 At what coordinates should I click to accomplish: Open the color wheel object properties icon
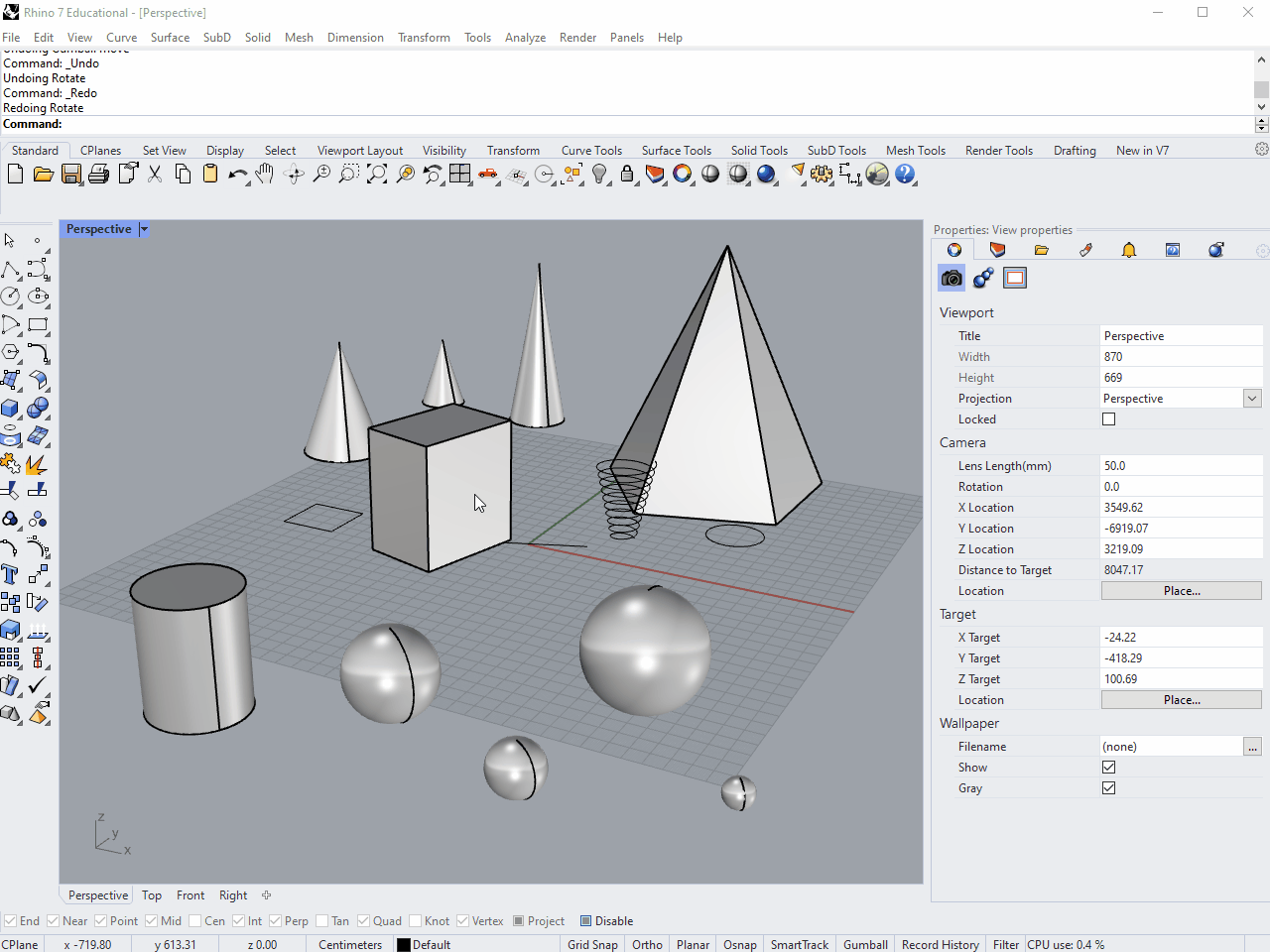(683, 175)
